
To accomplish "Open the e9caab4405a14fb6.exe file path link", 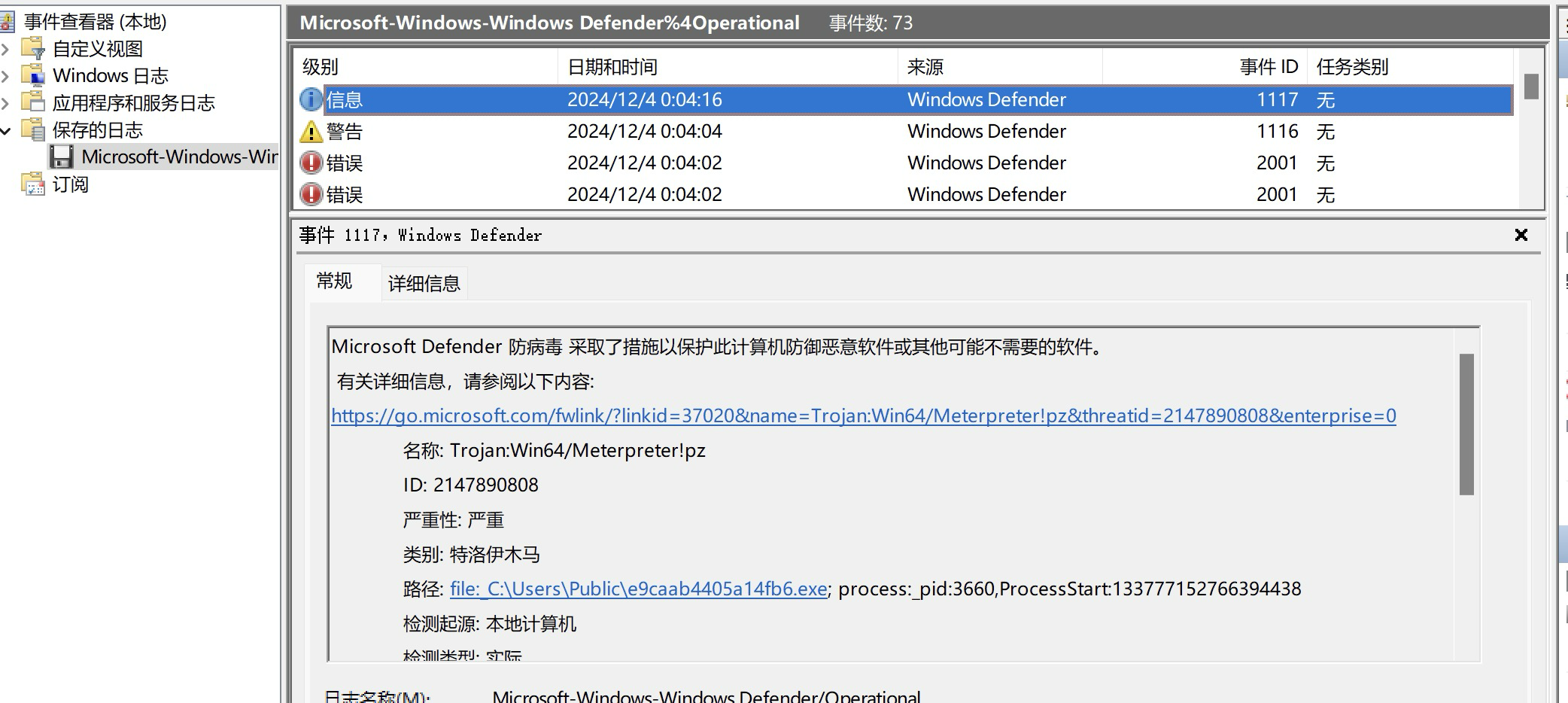I will (639, 589).
